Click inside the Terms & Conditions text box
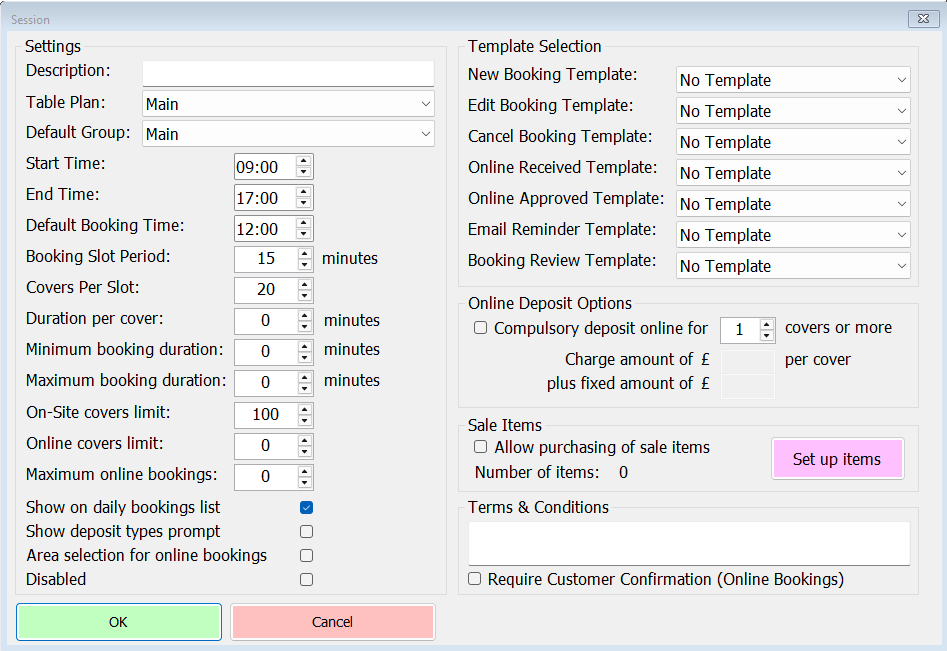 pyautogui.click(x=688, y=543)
